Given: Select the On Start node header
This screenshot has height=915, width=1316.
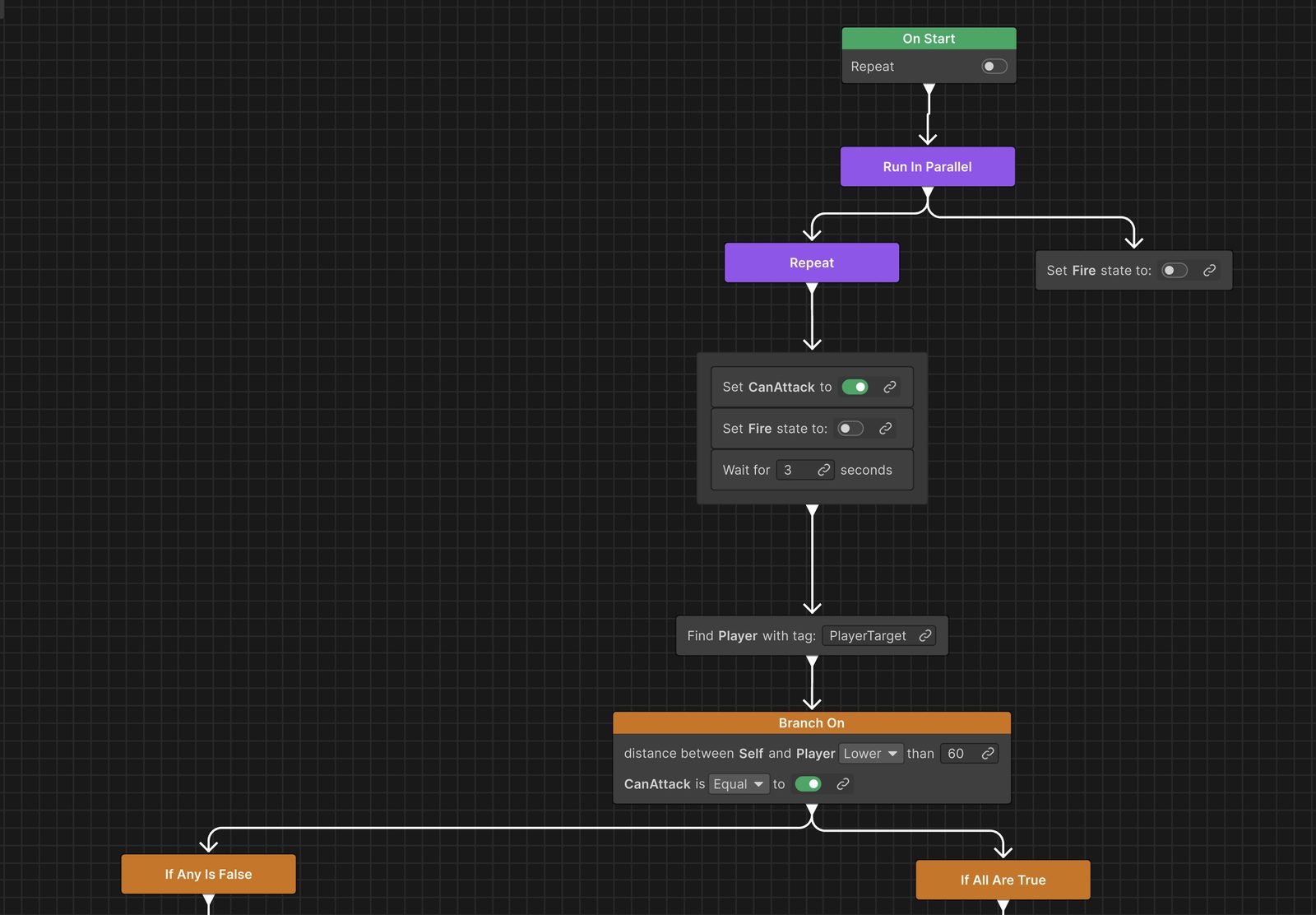Looking at the screenshot, I should click(x=929, y=39).
